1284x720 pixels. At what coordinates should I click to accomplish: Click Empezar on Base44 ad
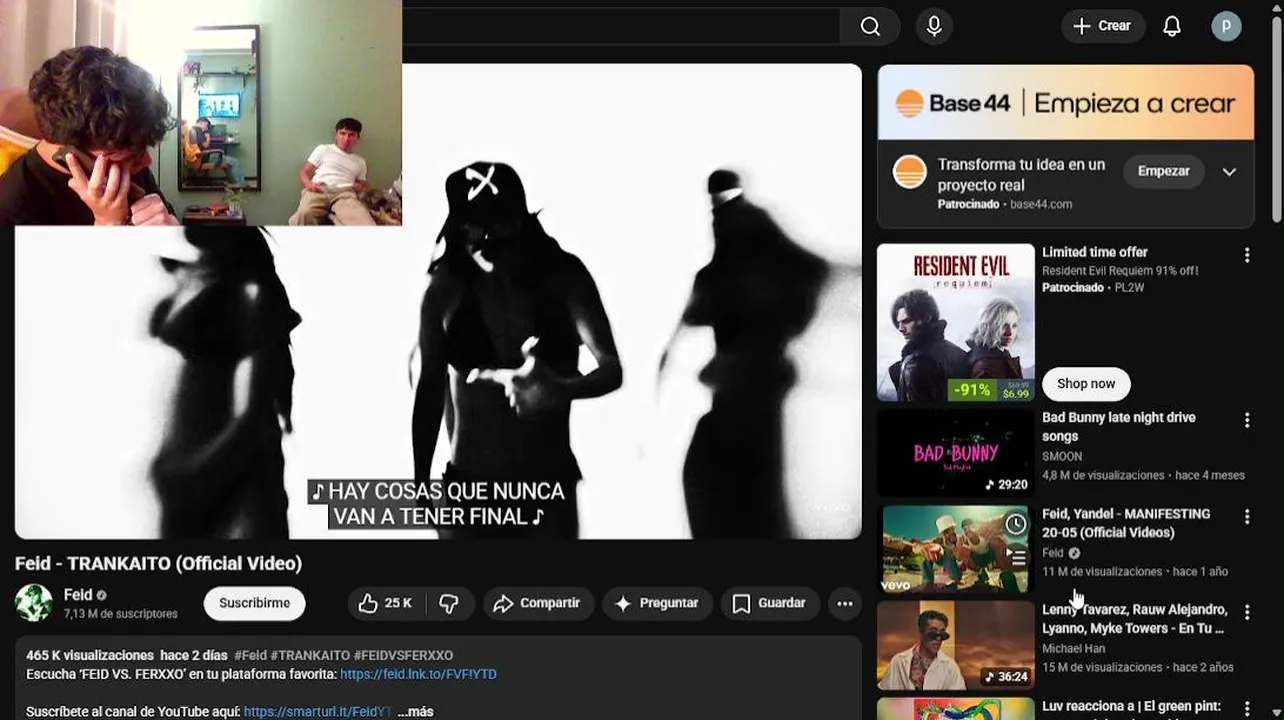point(1163,171)
